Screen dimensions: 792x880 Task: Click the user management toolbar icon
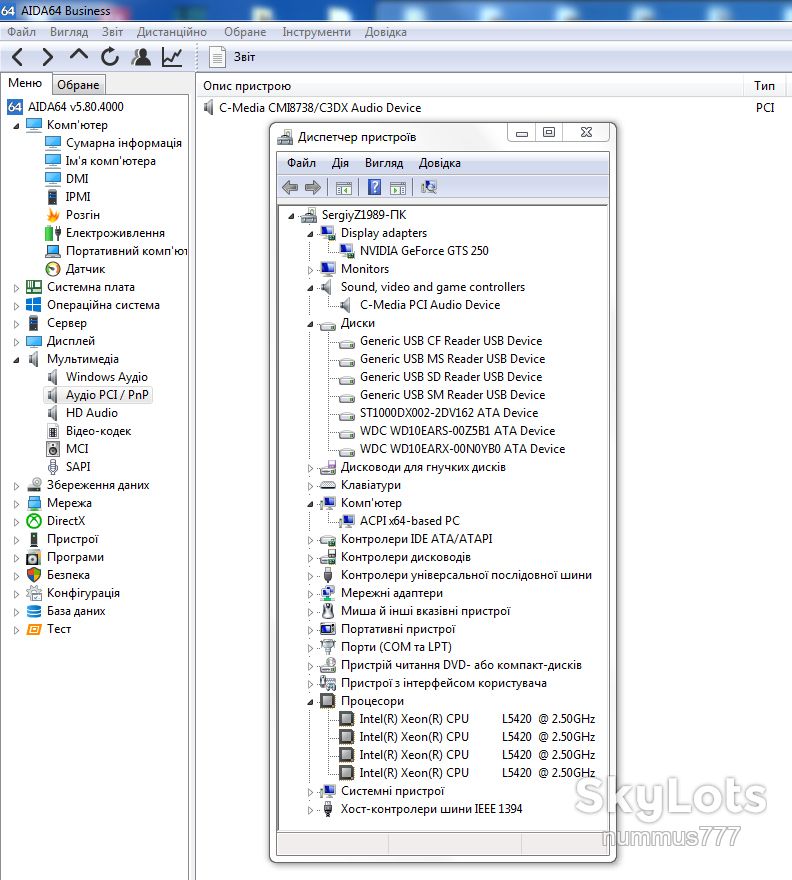point(141,57)
